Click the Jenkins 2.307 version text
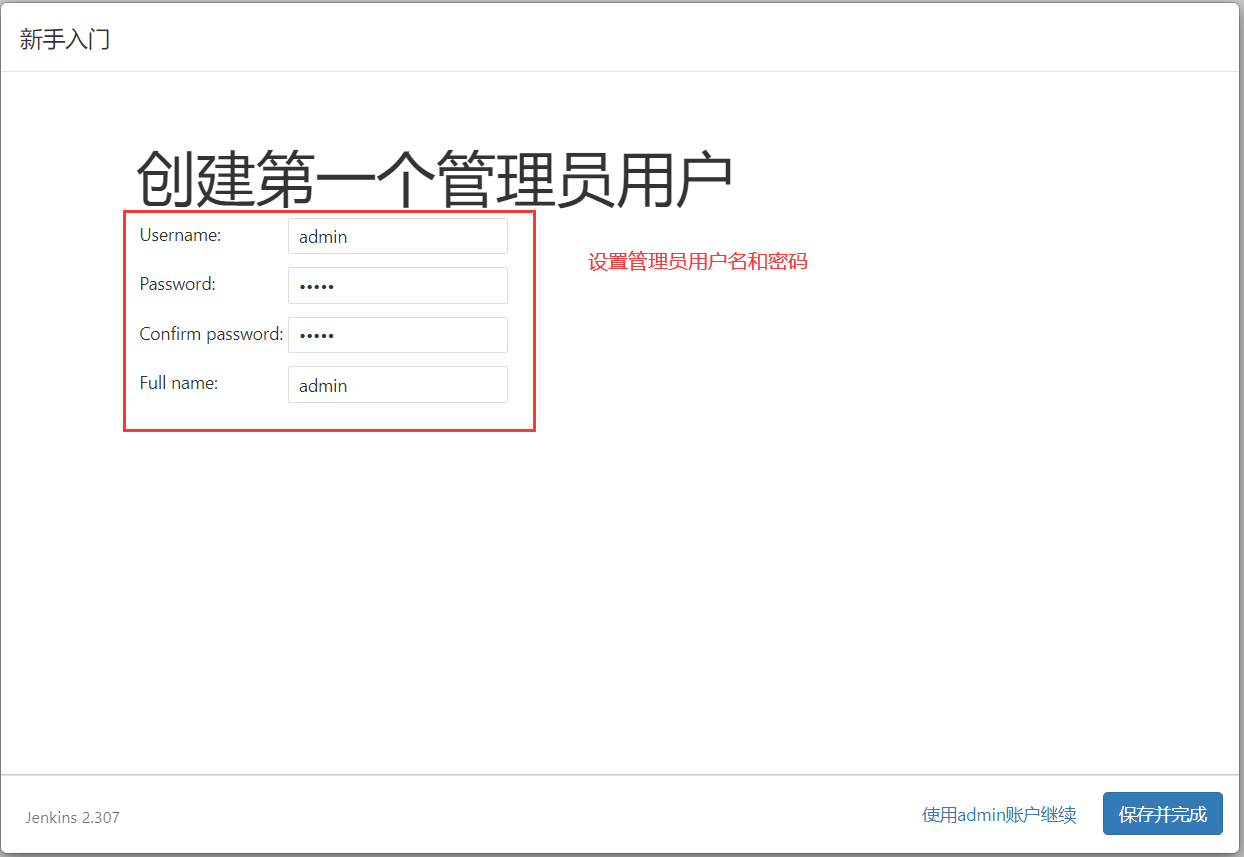 tap(72, 817)
